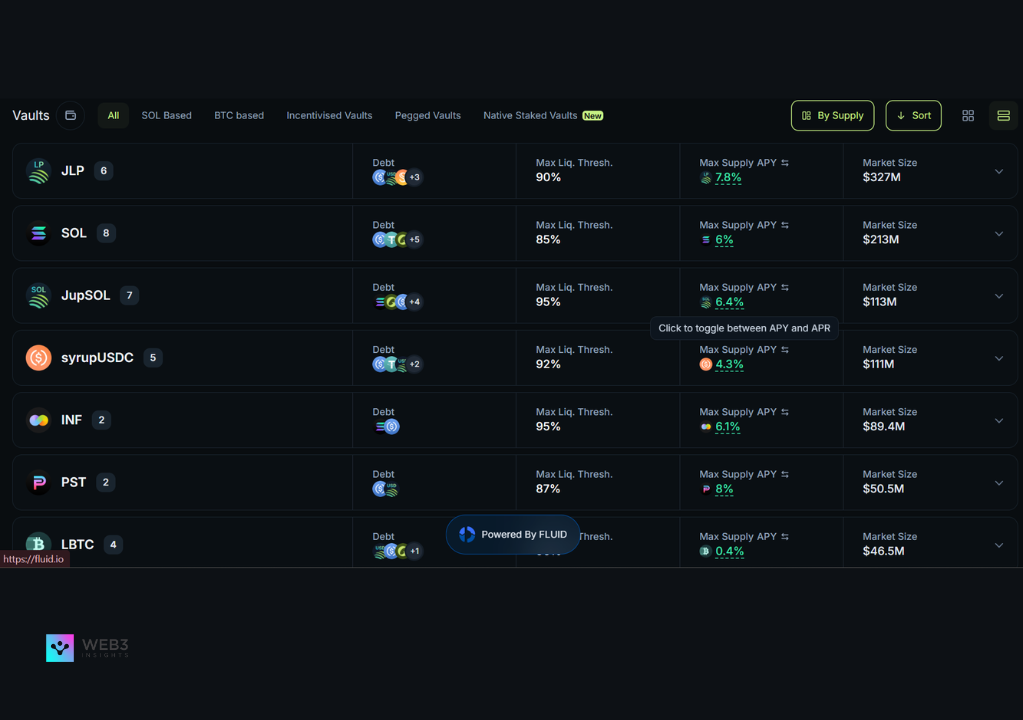This screenshot has width=1023, height=720.
Task: Click the Sort button
Action: click(x=913, y=116)
